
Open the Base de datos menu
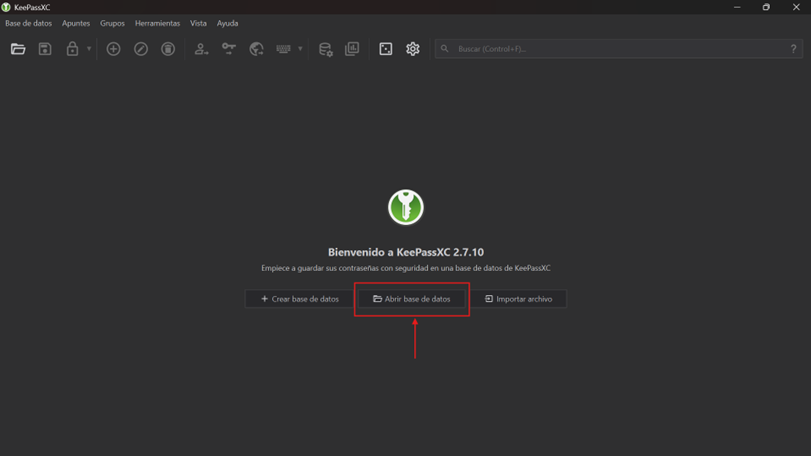(28, 23)
